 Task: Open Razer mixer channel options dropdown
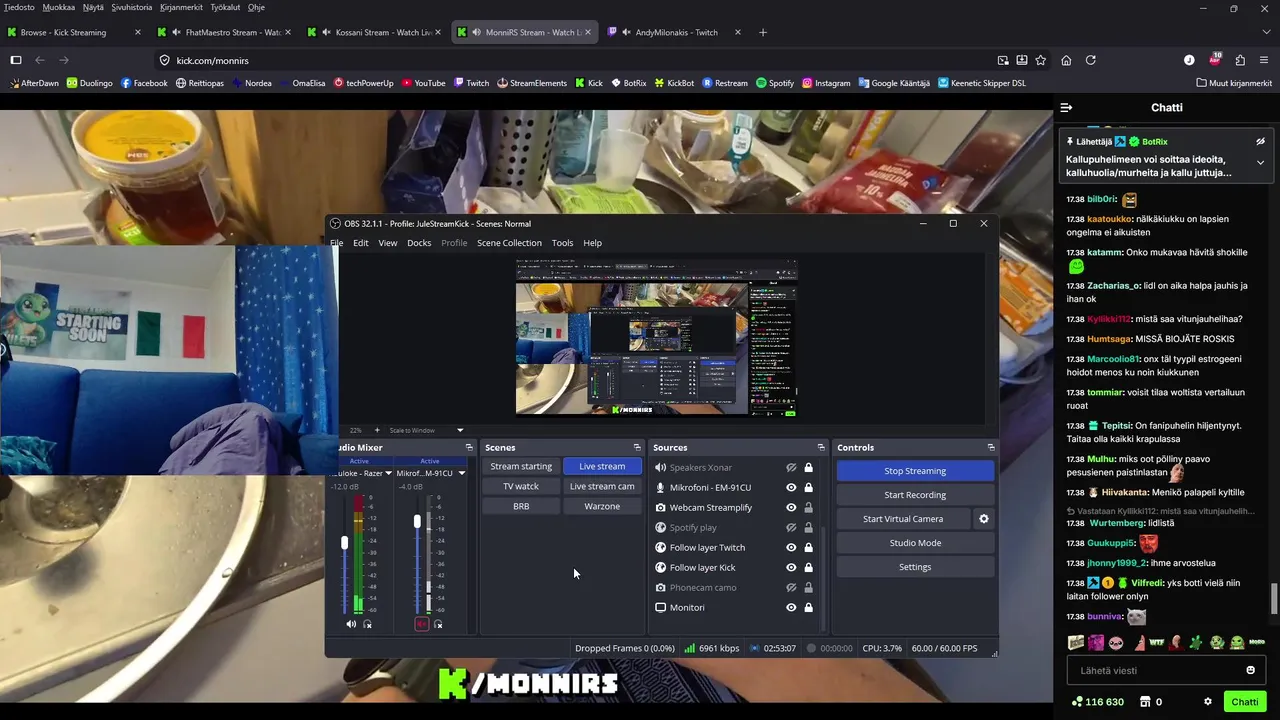[x=388, y=473]
